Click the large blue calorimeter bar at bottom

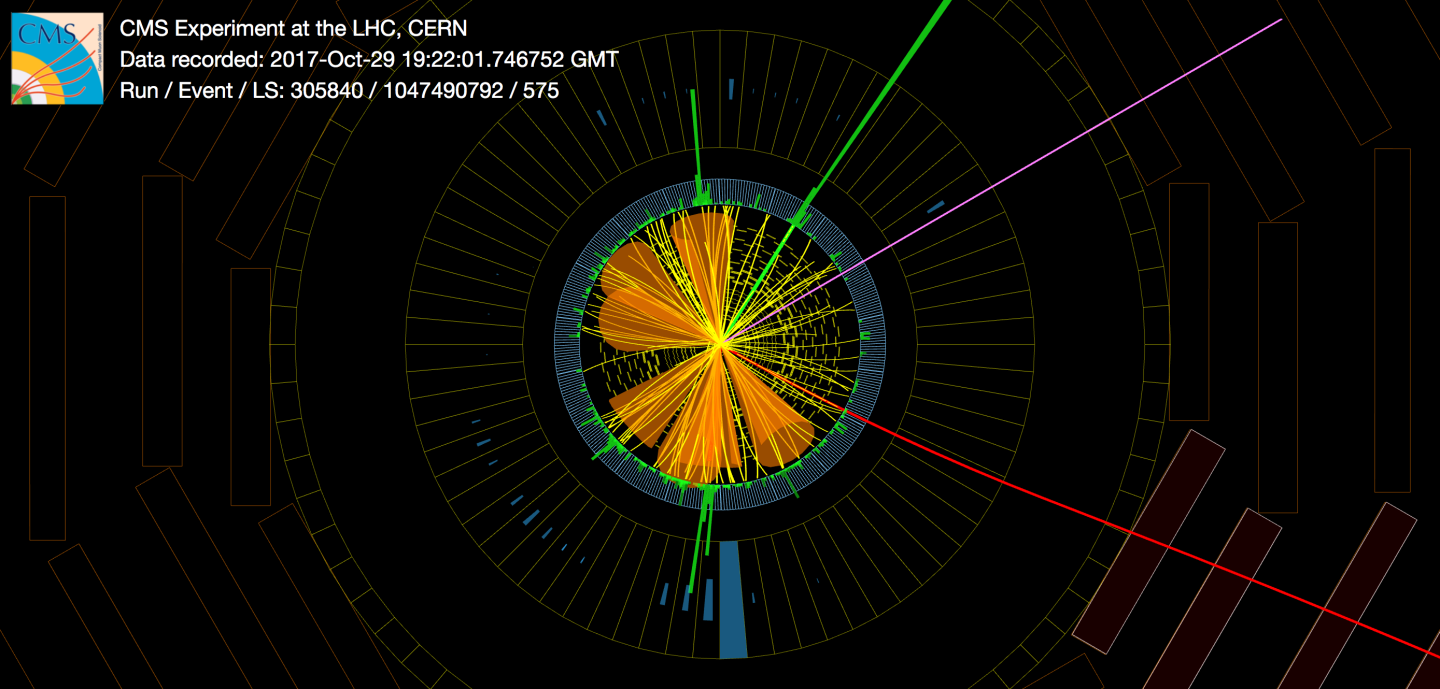tap(732, 599)
